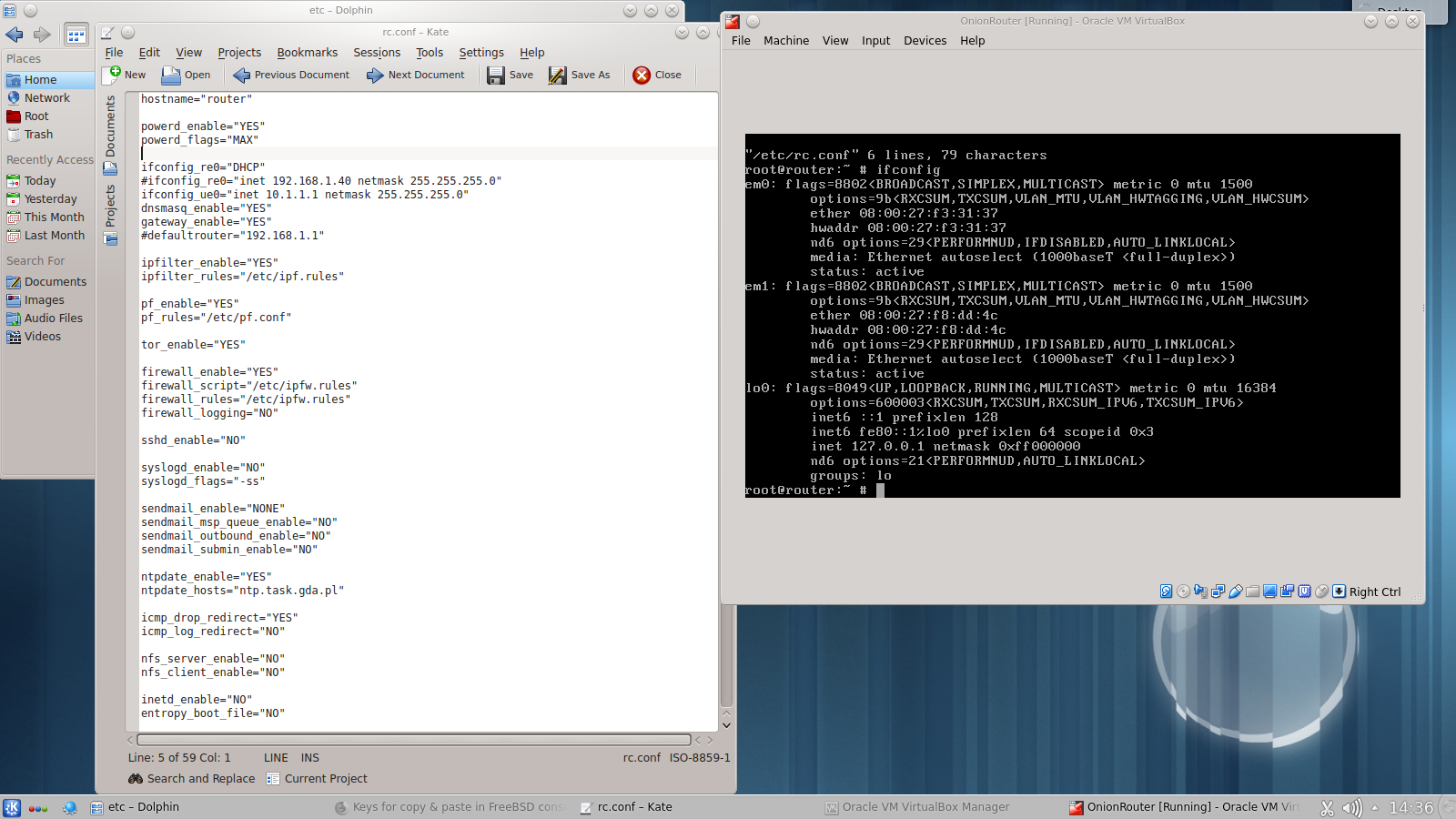
Task: Open Kate Help menu
Action: (532, 52)
